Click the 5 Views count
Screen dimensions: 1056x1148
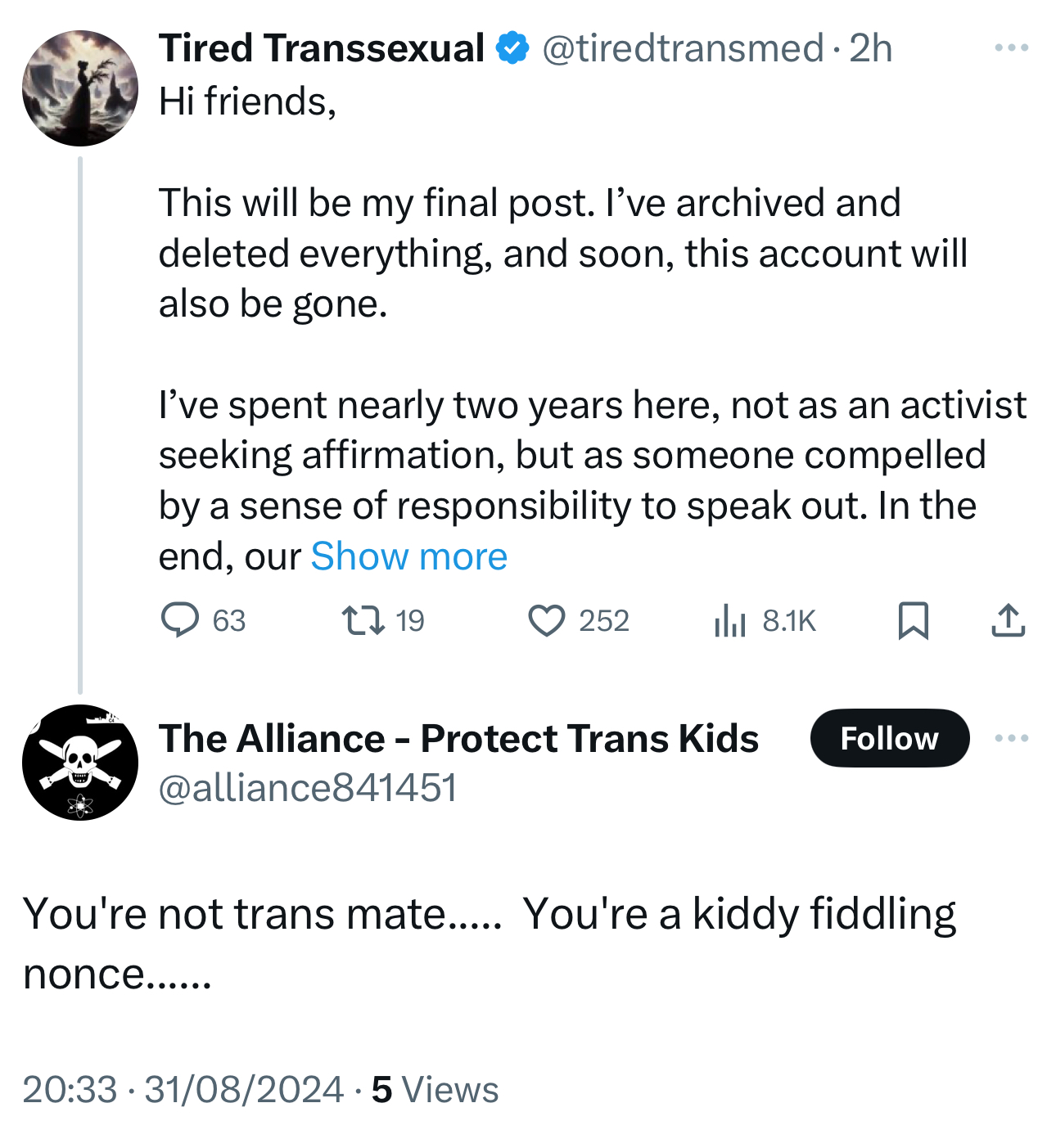coord(435,1090)
